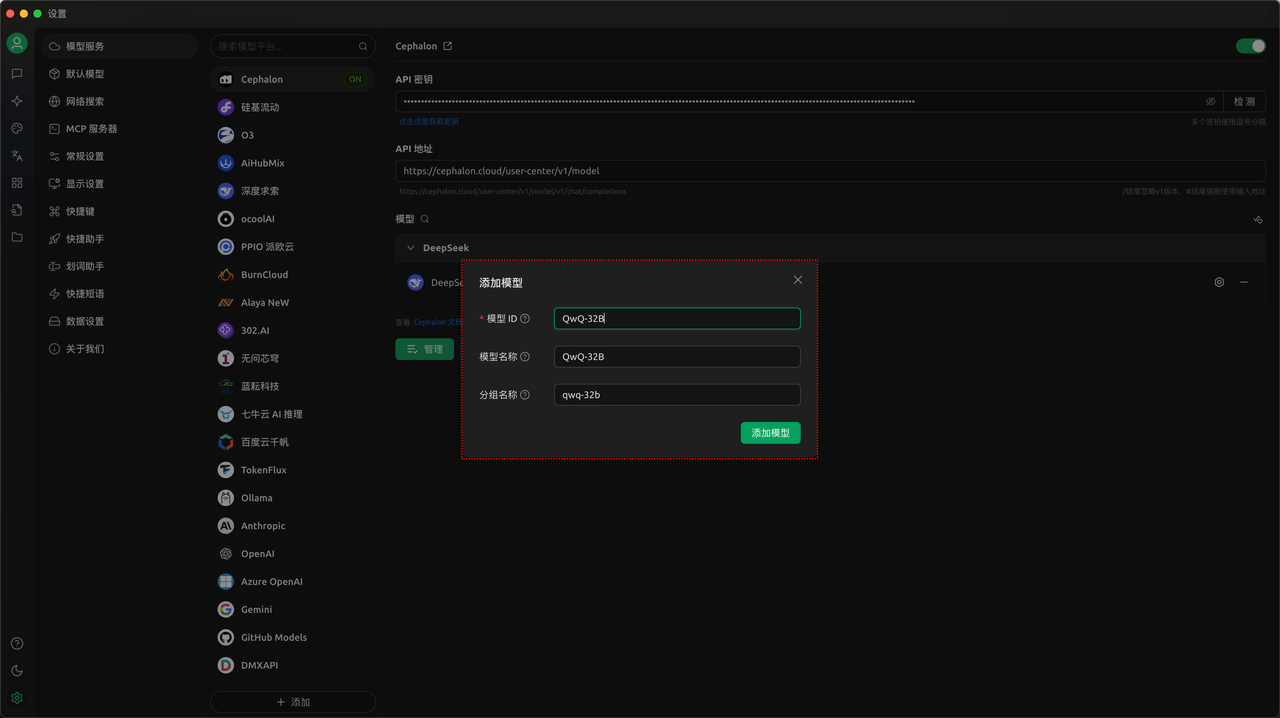
Task: Close the 添加模型 dialog
Action: 797,280
